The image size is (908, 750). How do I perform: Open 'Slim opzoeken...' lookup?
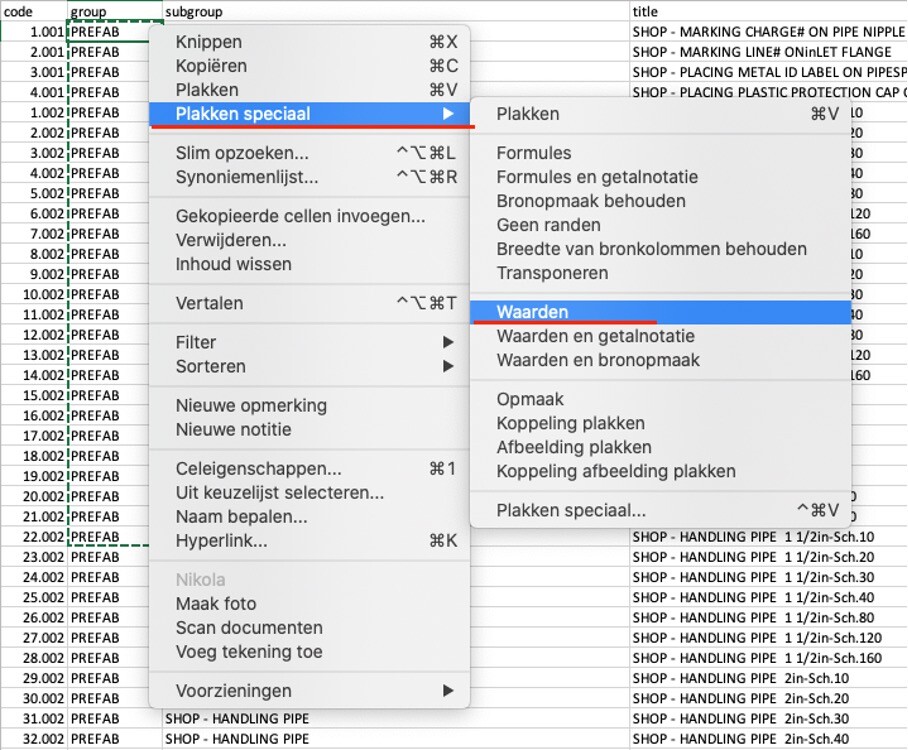pyautogui.click(x=242, y=153)
